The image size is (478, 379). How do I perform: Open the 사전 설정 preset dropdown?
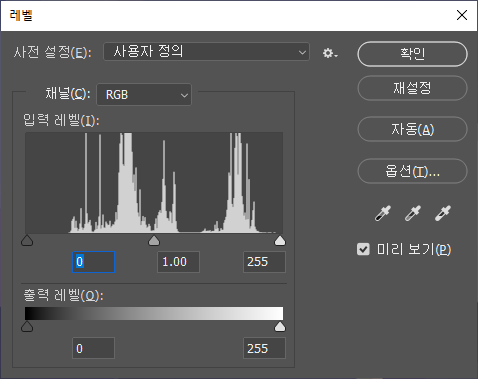[206, 52]
